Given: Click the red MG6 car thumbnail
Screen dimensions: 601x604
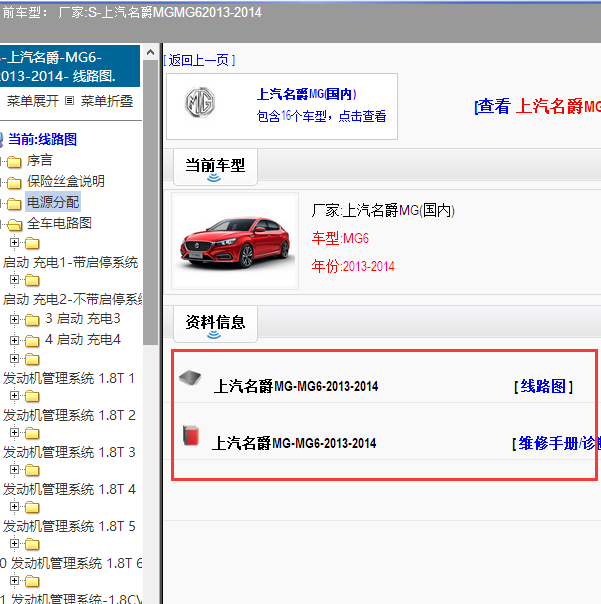Looking at the screenshot, I should (x=235, y=241).
